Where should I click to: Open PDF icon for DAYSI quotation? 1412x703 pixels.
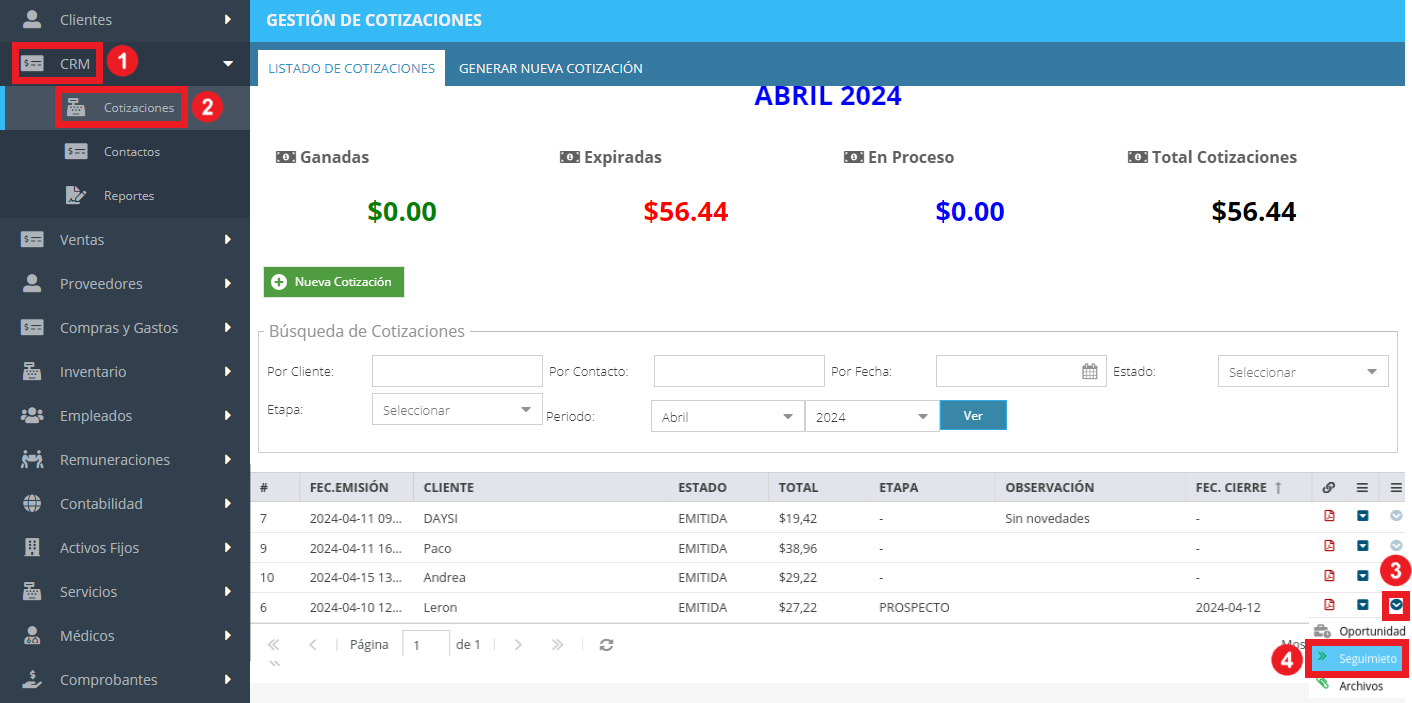click(x=1329, y=517)
